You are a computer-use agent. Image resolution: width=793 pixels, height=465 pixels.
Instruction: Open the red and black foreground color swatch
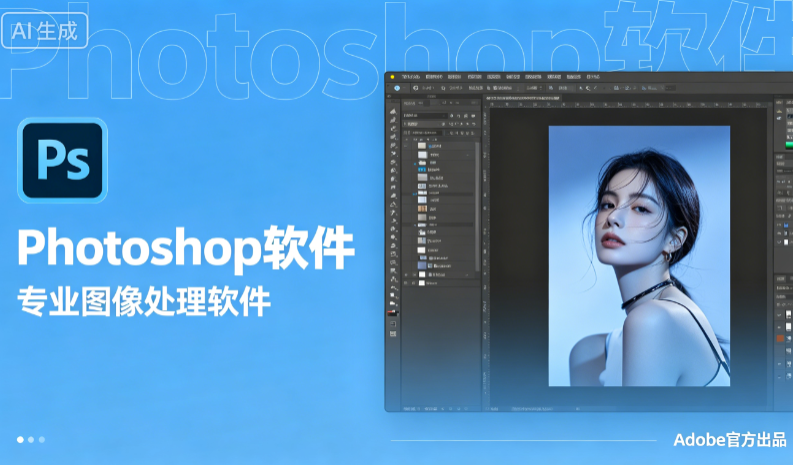392,313
